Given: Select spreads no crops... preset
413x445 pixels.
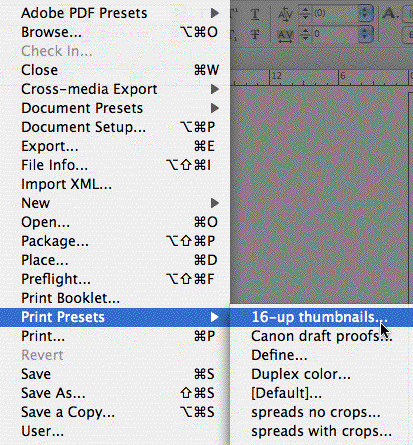Looking at the screenshot, I should click(321, 412).
